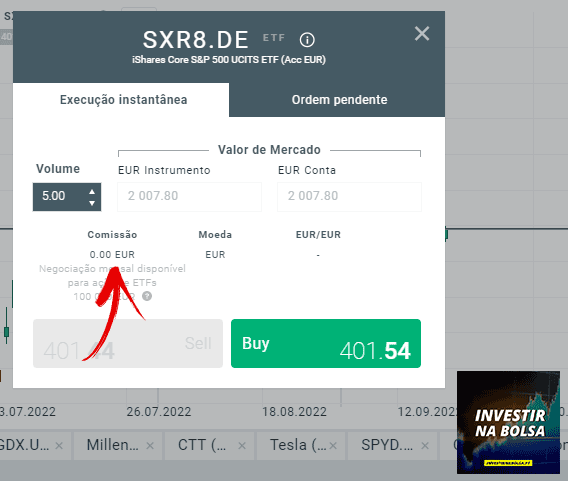Close the Tesla chart tab

coord(333,446)
